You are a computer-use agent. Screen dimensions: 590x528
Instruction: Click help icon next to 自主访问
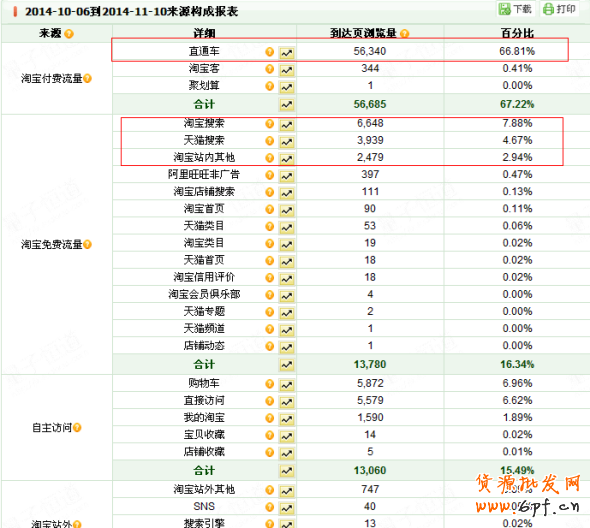(x=77, y=428)
